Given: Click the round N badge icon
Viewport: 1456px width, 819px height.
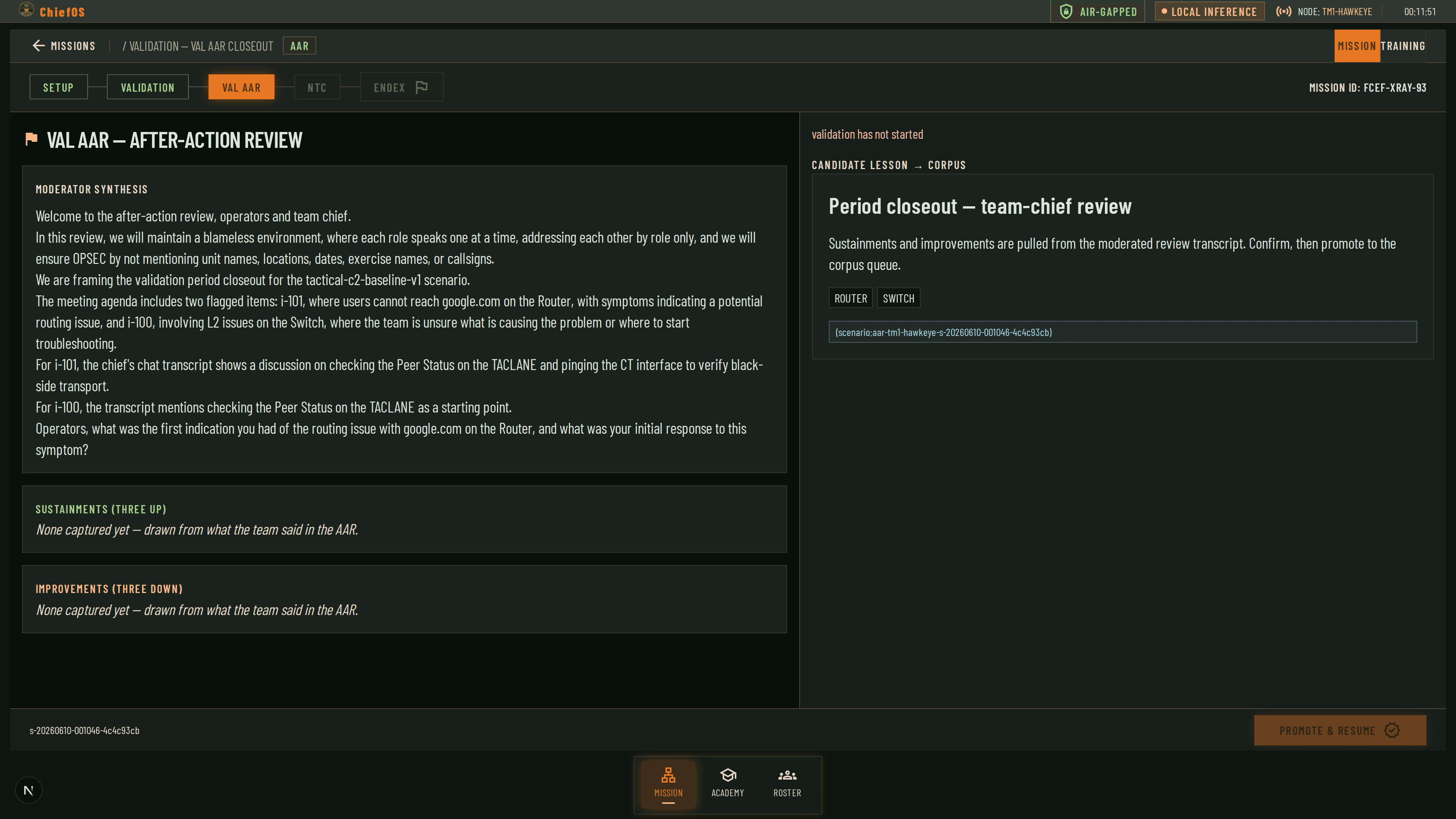Looking at the screenshot, I should click(28, 790).
